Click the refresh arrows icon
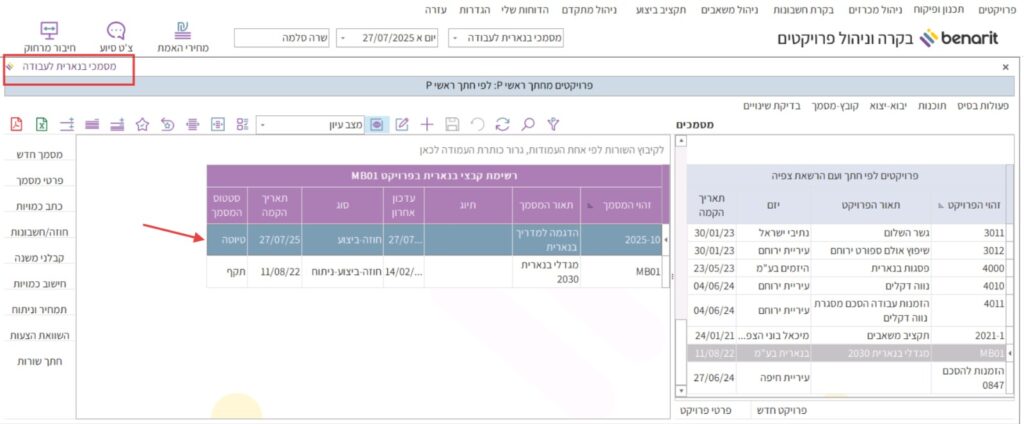1024x424 pixels. coord(502,124)
